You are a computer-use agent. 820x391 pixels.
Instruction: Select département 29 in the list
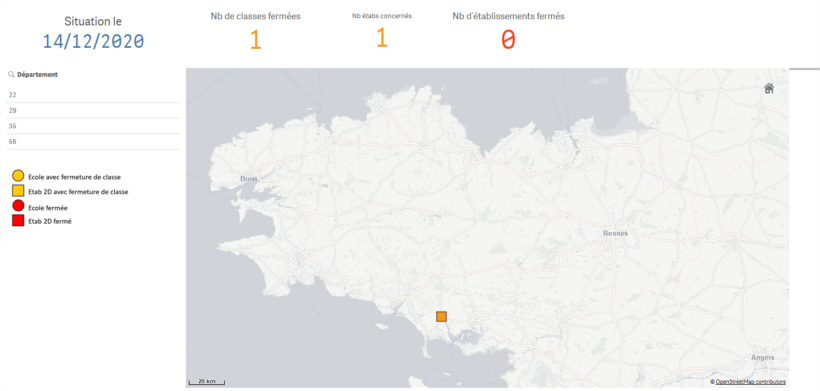(x=93, y=110)
